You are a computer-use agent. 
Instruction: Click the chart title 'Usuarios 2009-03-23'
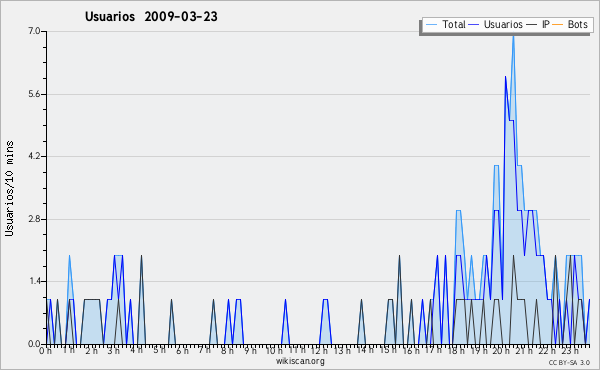coord(151,16)
